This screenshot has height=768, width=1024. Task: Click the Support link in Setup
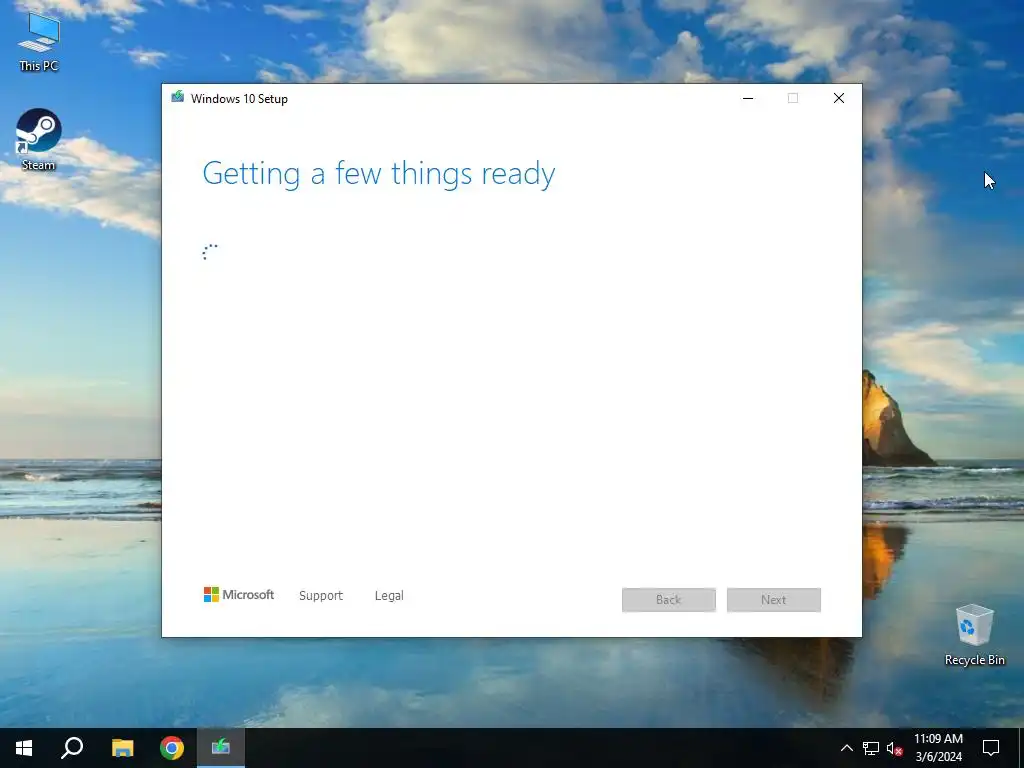click(321, 596)
